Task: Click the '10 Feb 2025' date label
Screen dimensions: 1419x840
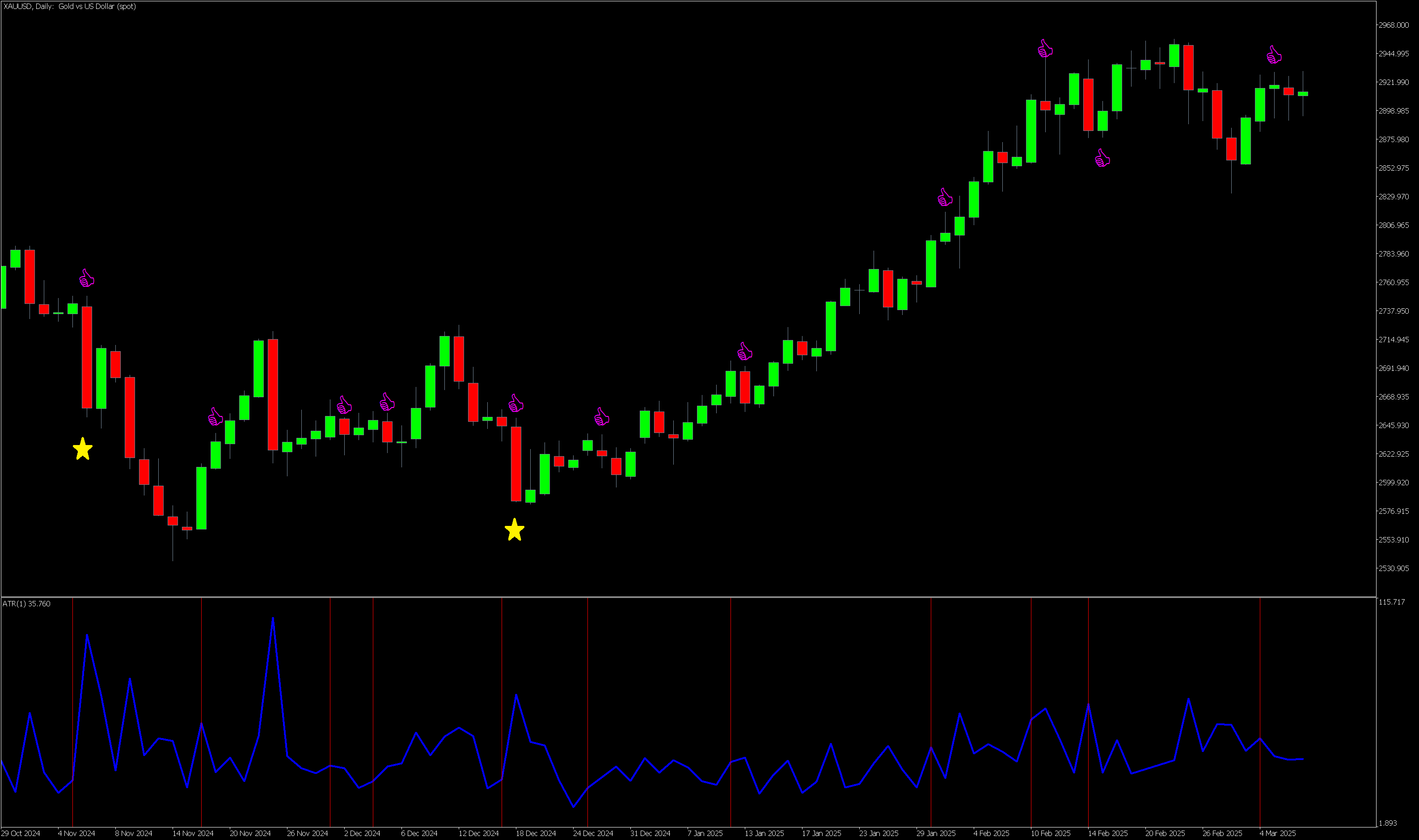Action: (x=1051, y=833)
